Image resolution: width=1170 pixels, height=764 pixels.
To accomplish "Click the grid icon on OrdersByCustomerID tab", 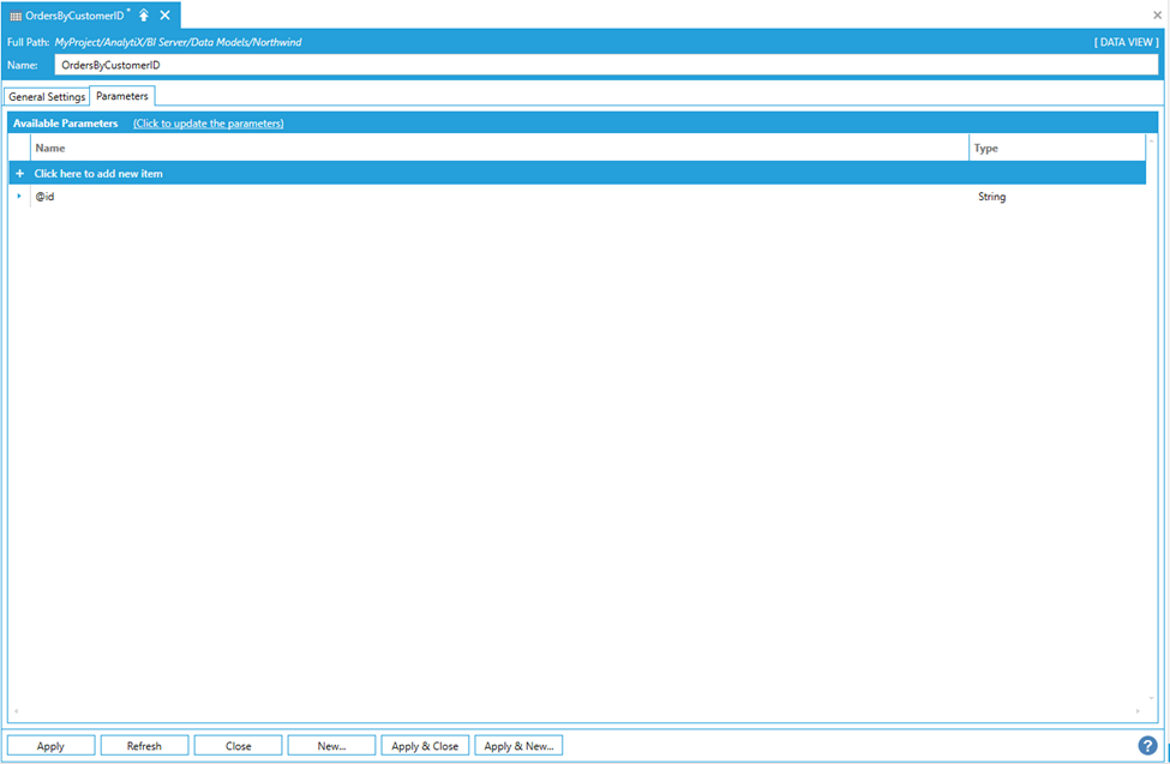I will point(15,16).
